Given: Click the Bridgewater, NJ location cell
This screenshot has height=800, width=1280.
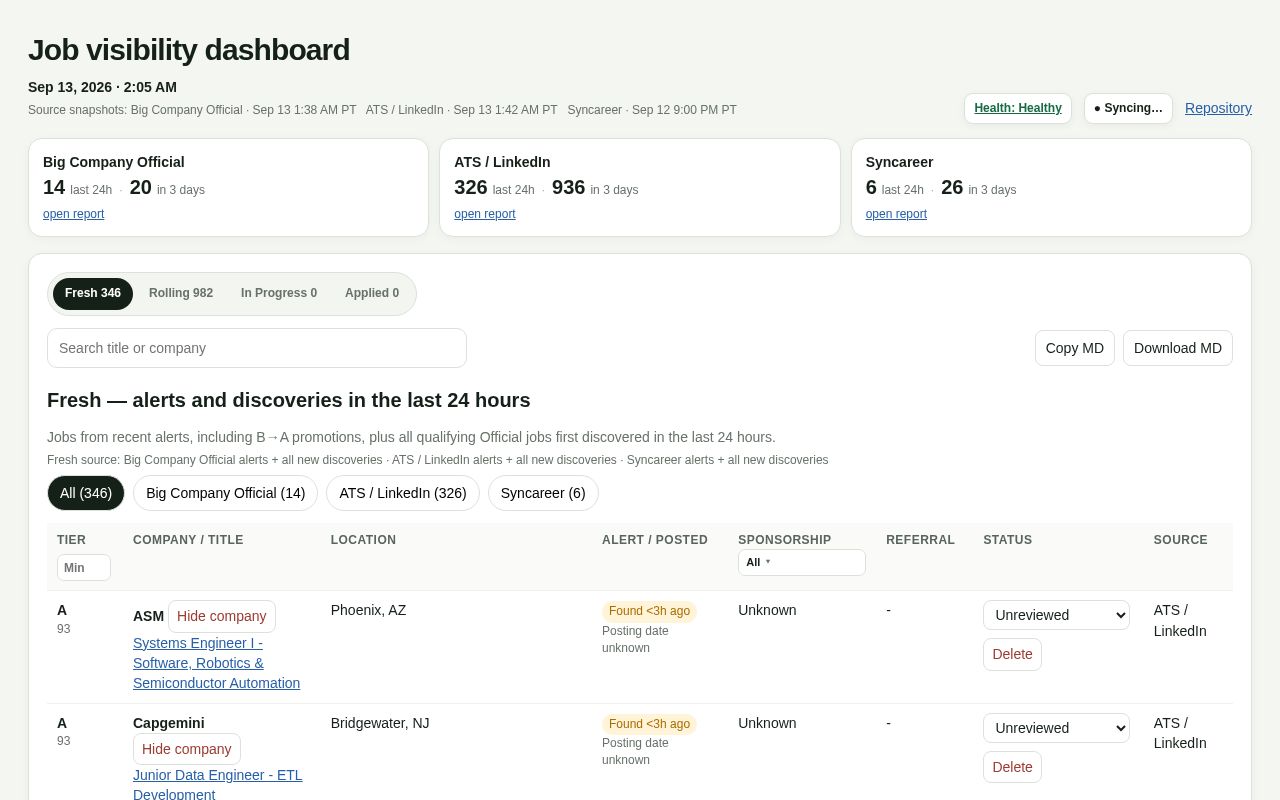Looking at the screenshot, I should [x=380, y=723].
